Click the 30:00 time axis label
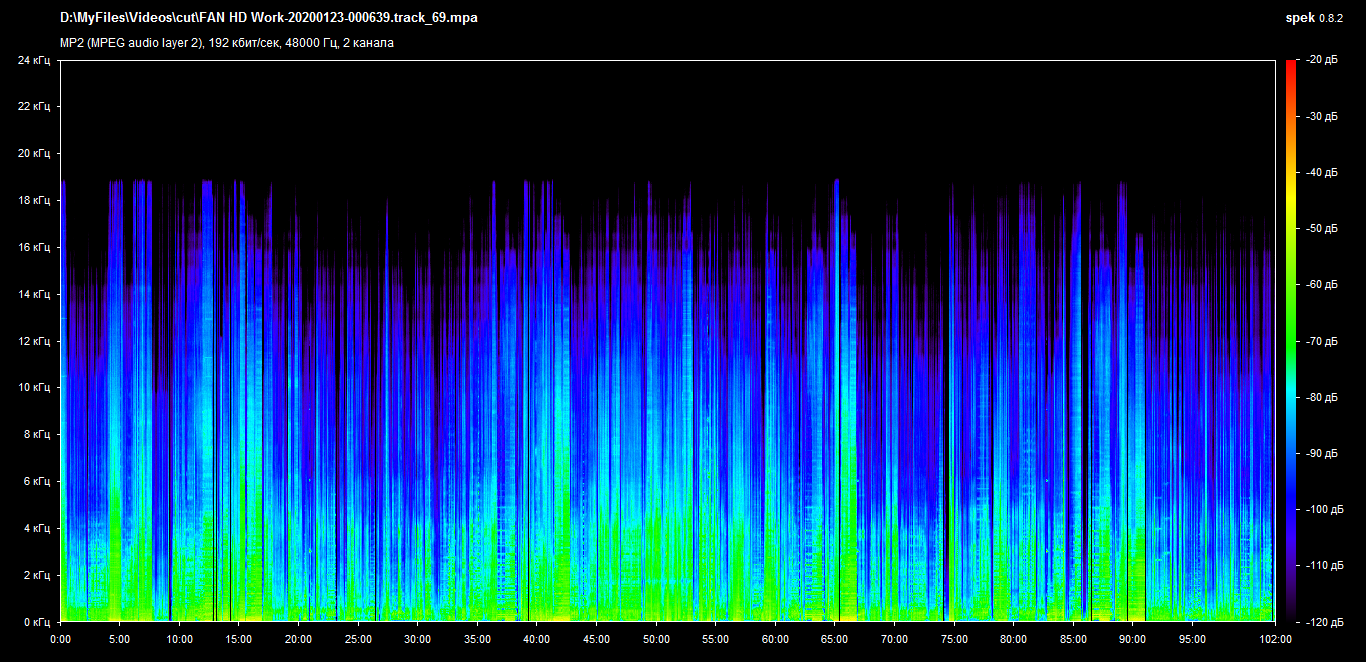 click(x=418, y=639)
